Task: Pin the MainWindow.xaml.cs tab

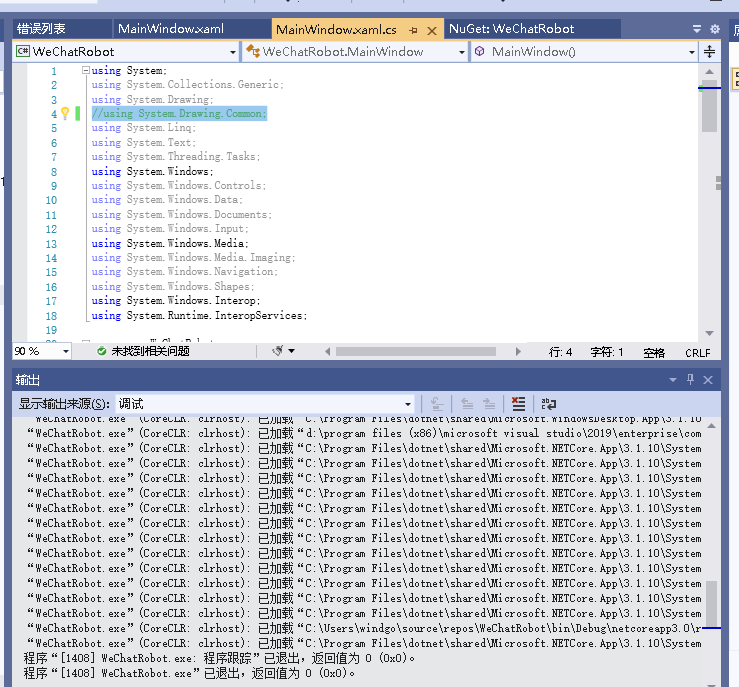Action: click(414, 31)
